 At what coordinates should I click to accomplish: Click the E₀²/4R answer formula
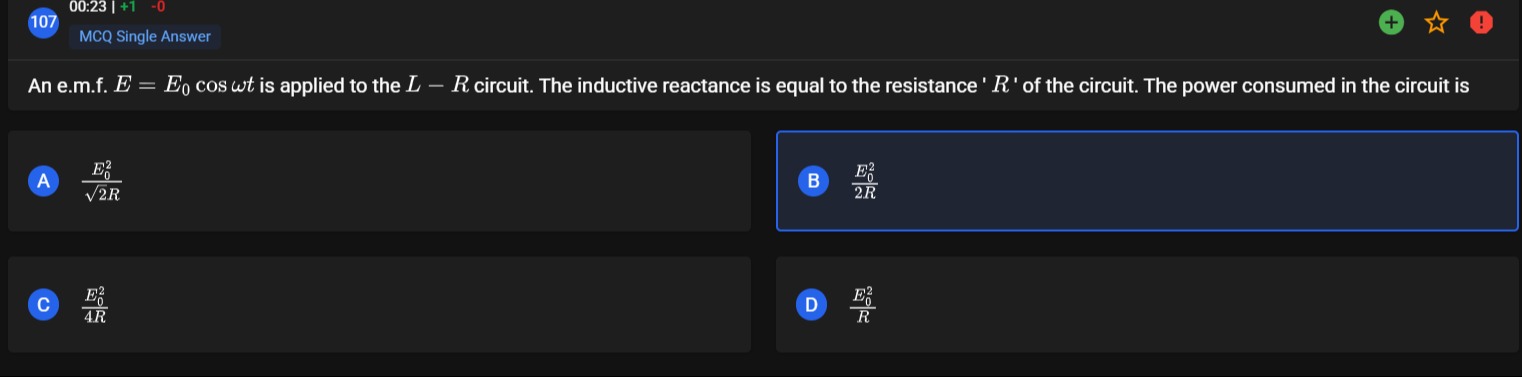pyautogui.click(x=96, y=304)
